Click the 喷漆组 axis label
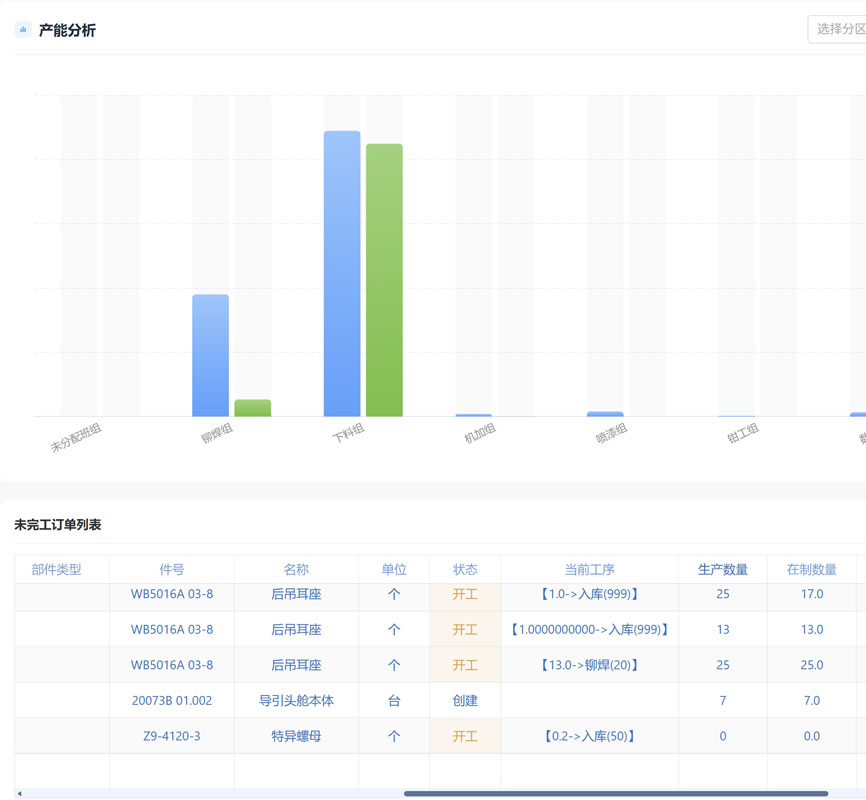The width and height of the screenshot is (866, 800). click(611, 434)
